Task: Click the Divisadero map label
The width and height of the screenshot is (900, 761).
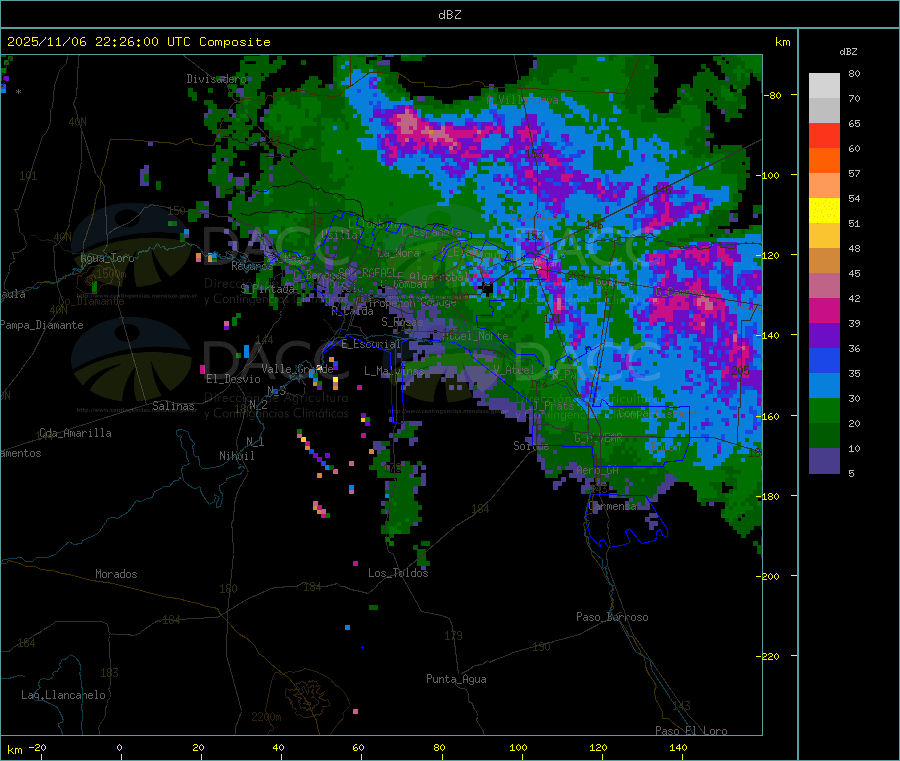Action: (x=216, y=79)
